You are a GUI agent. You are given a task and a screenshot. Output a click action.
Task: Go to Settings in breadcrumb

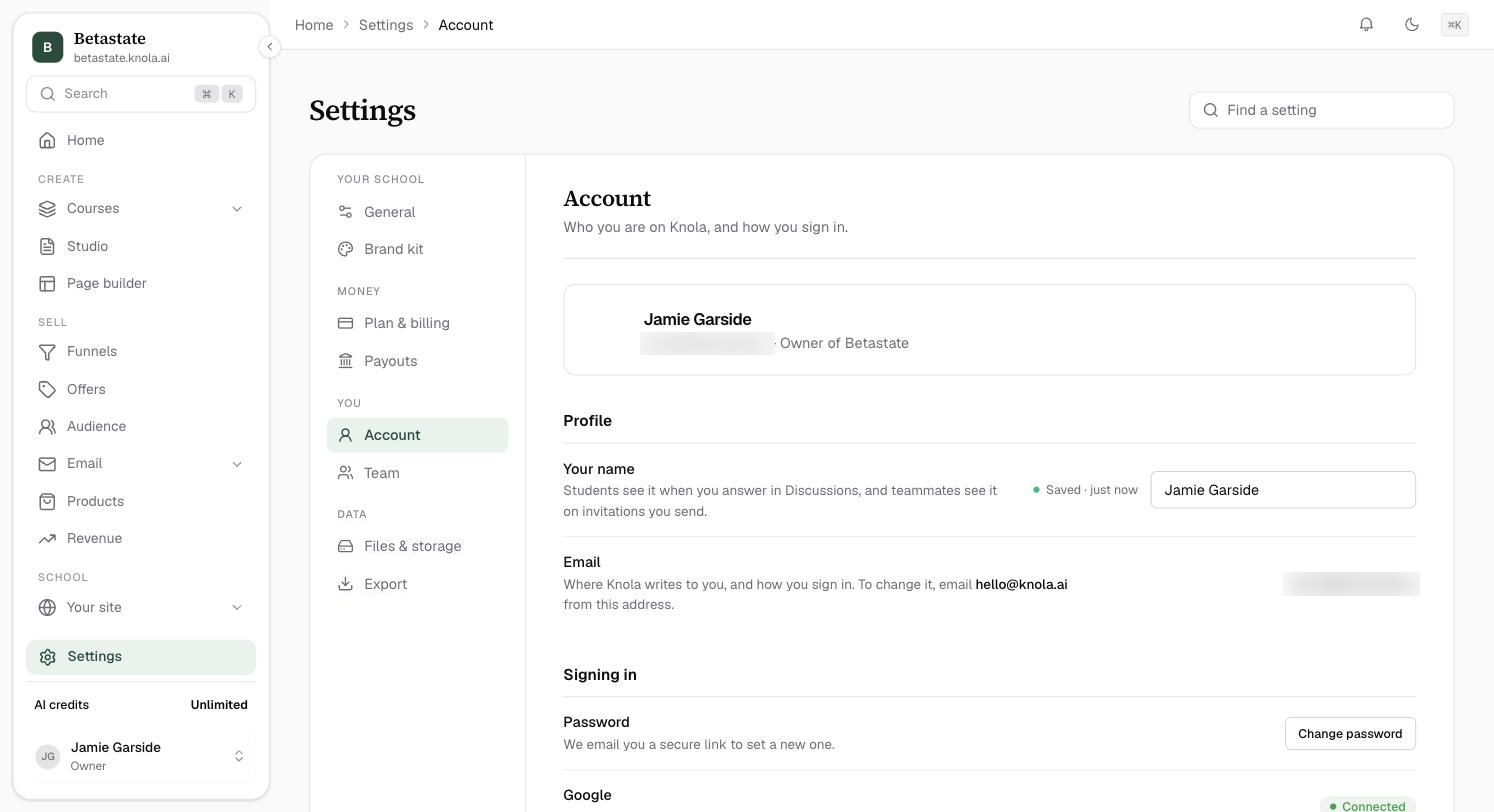click(386, 25)
